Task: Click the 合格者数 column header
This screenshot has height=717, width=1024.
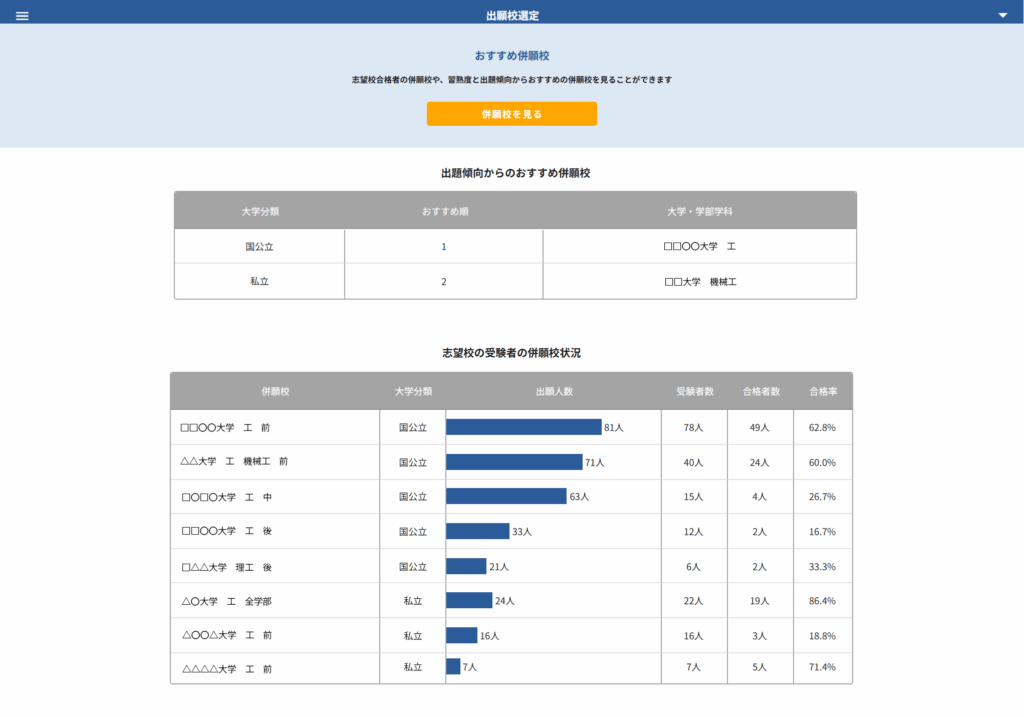Action: [x=761, y=391]
